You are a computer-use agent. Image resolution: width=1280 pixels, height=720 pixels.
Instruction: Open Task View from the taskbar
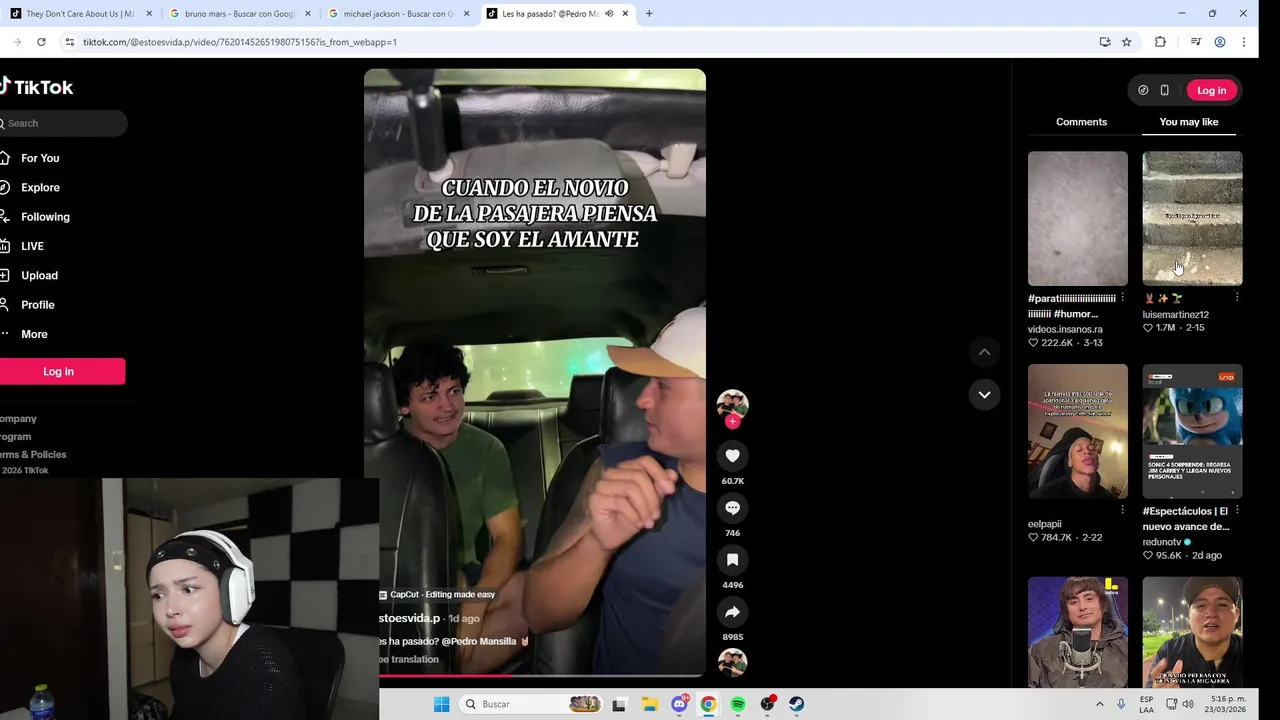[619, 704]
